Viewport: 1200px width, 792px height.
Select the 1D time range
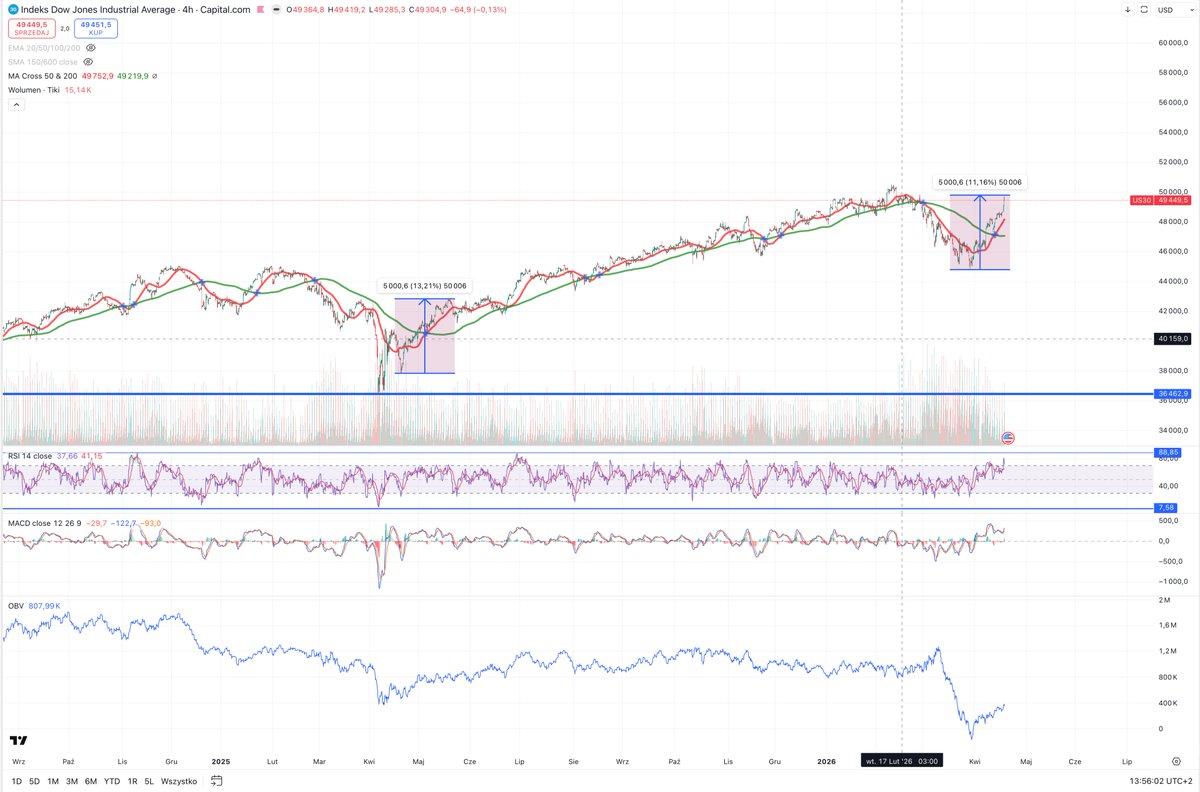[x=17, y=780]
